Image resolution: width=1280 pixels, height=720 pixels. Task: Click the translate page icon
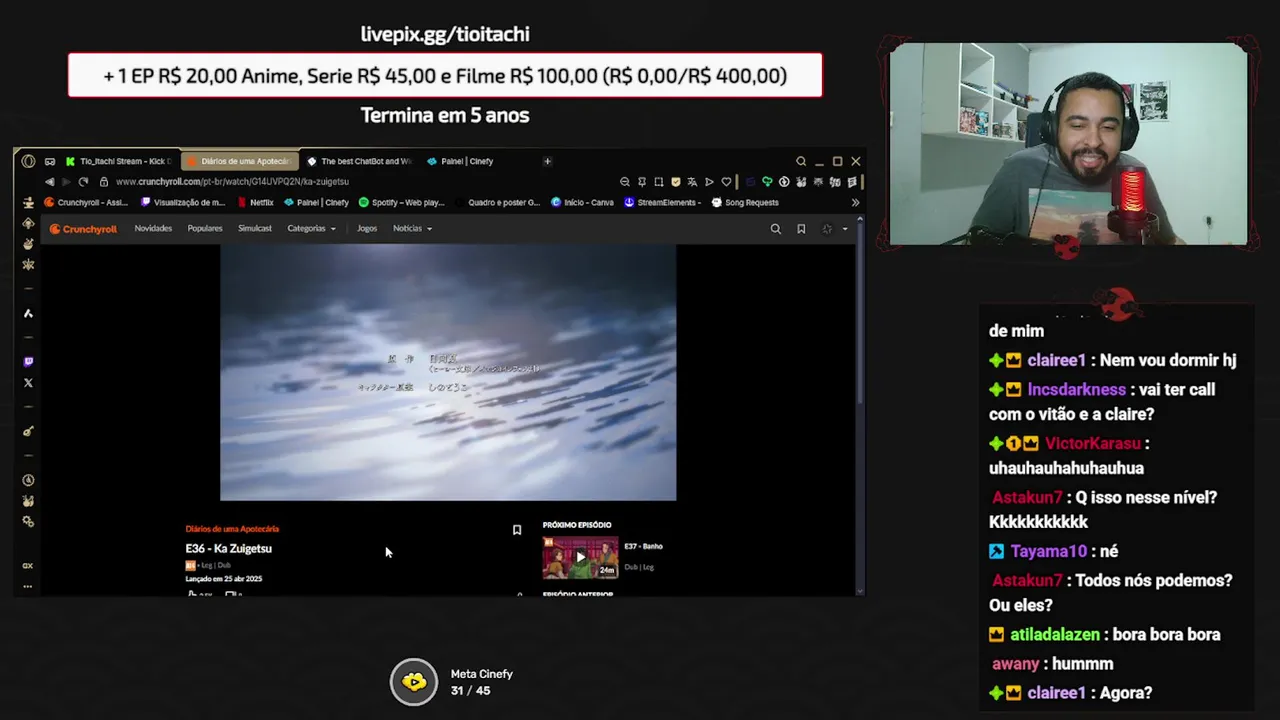(x=692, y=182)
